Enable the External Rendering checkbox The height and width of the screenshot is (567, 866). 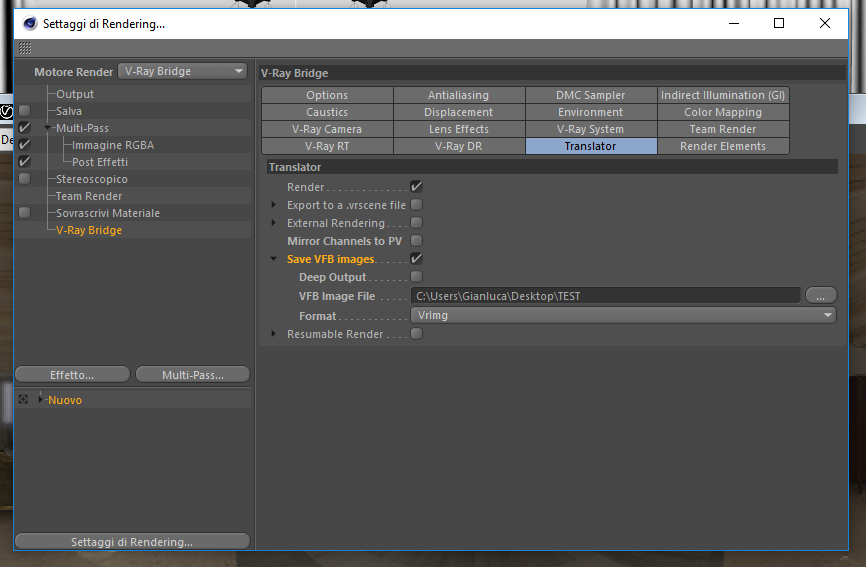pyautogui.click(x=416, y=222)
